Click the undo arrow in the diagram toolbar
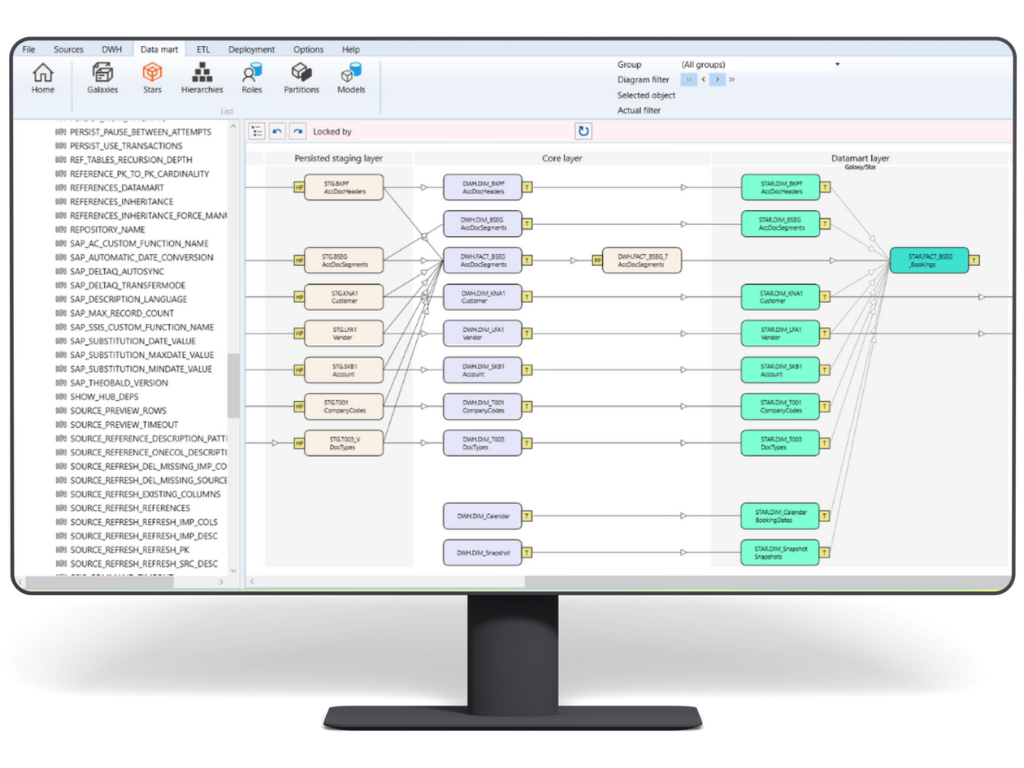1024x768 pixels. [277, 131]
